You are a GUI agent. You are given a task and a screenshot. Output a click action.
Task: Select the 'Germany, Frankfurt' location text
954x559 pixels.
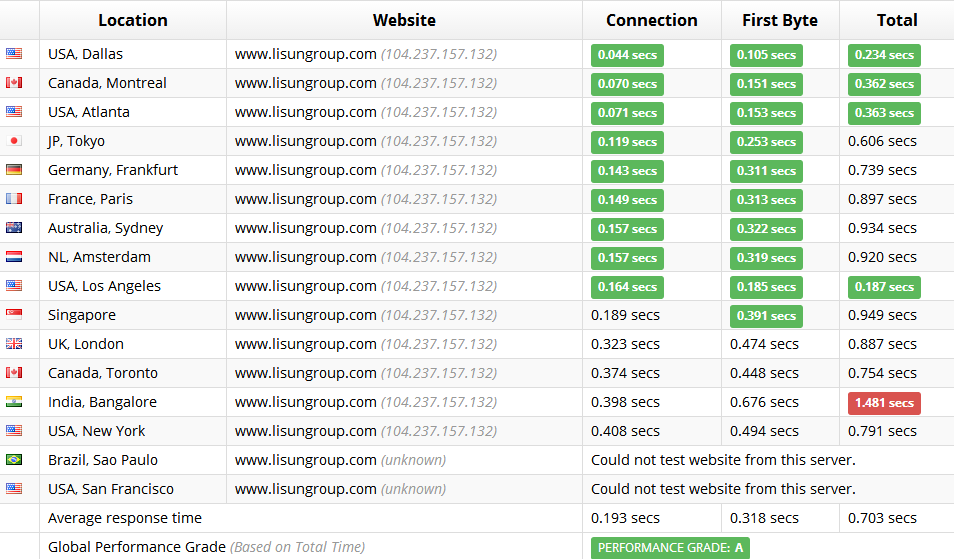pyautogui.click(x=113, y=170)
